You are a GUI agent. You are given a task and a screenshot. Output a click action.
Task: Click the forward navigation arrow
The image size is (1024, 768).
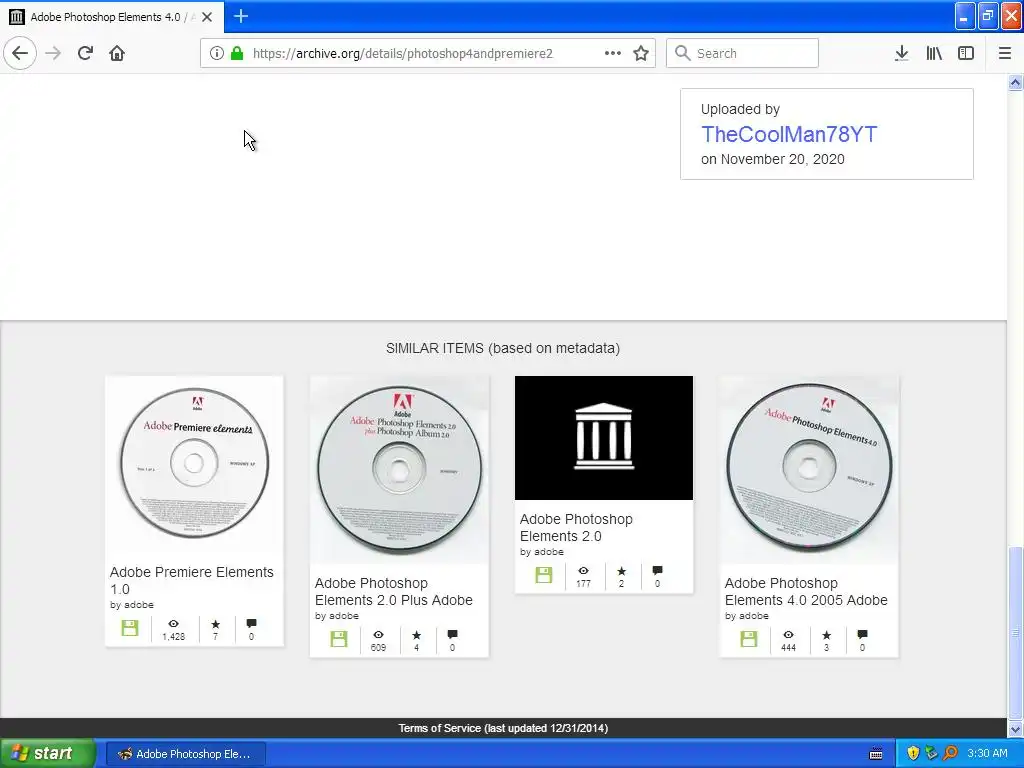(53, 53)
